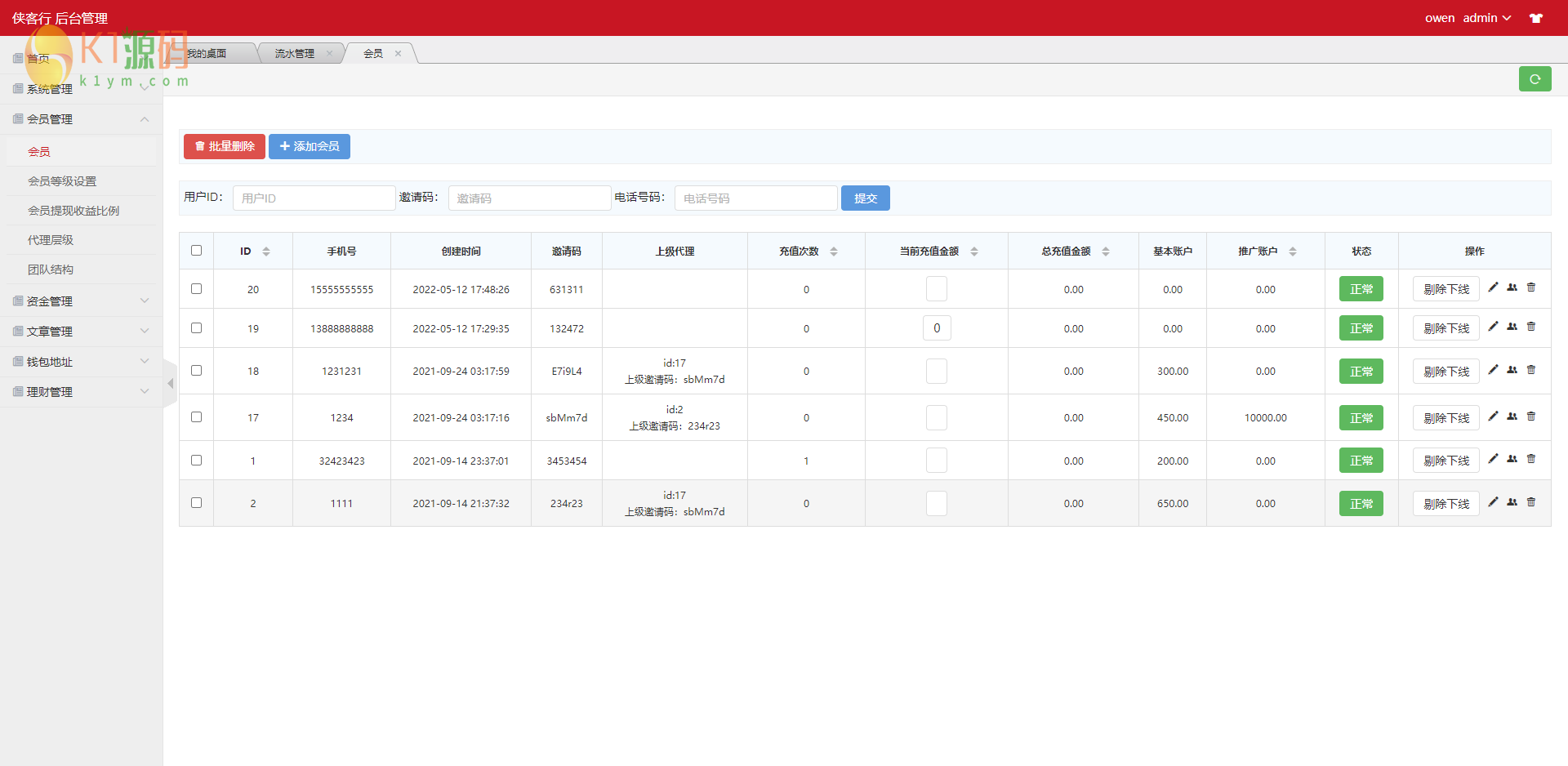Expand the 理财管理 sidebar section
This screenshot has height=766, width=1568.
pyautogui.click(x=80, y=392)
